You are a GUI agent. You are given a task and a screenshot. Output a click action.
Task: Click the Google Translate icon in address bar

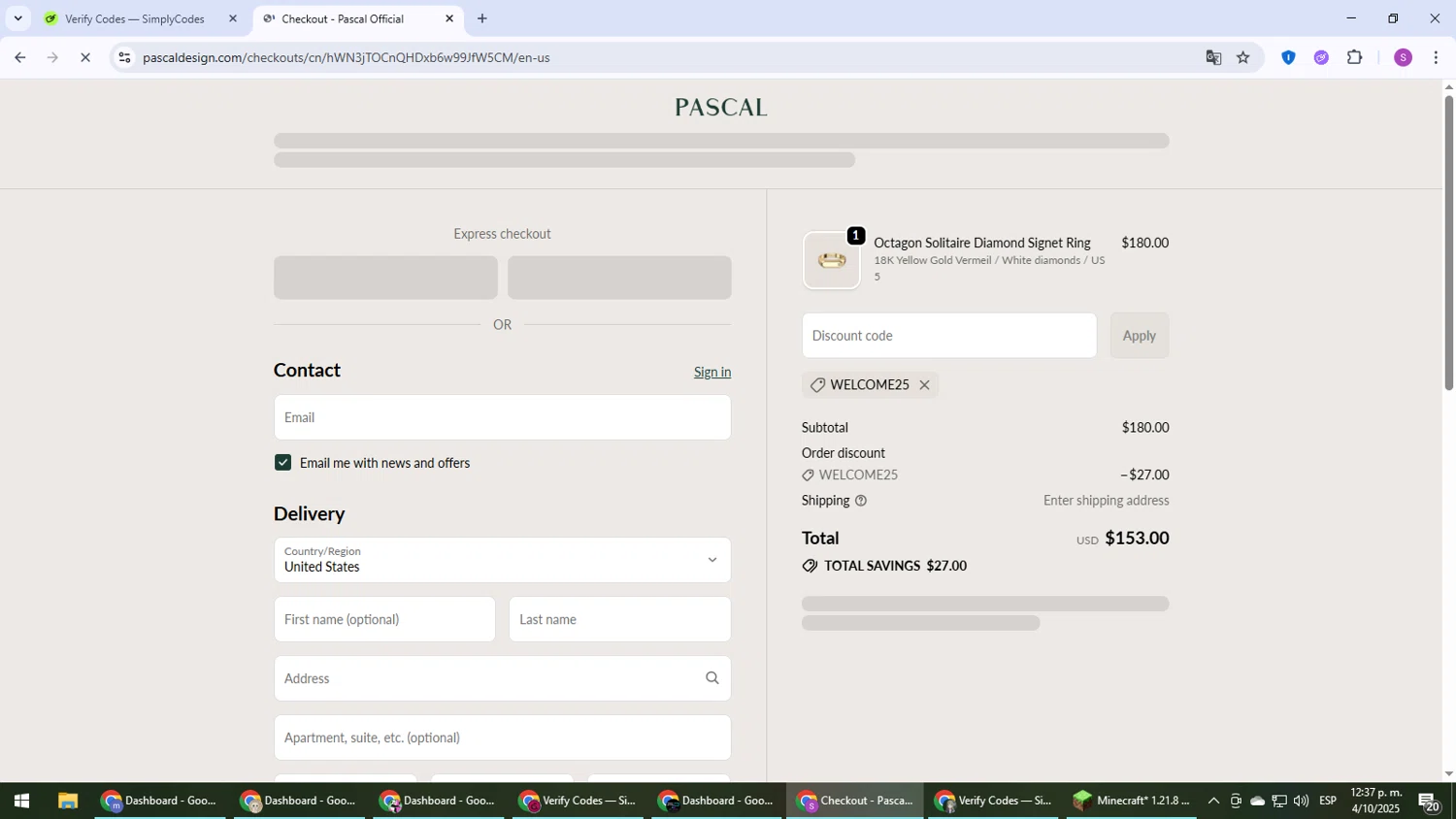[x=1213, y=57]
